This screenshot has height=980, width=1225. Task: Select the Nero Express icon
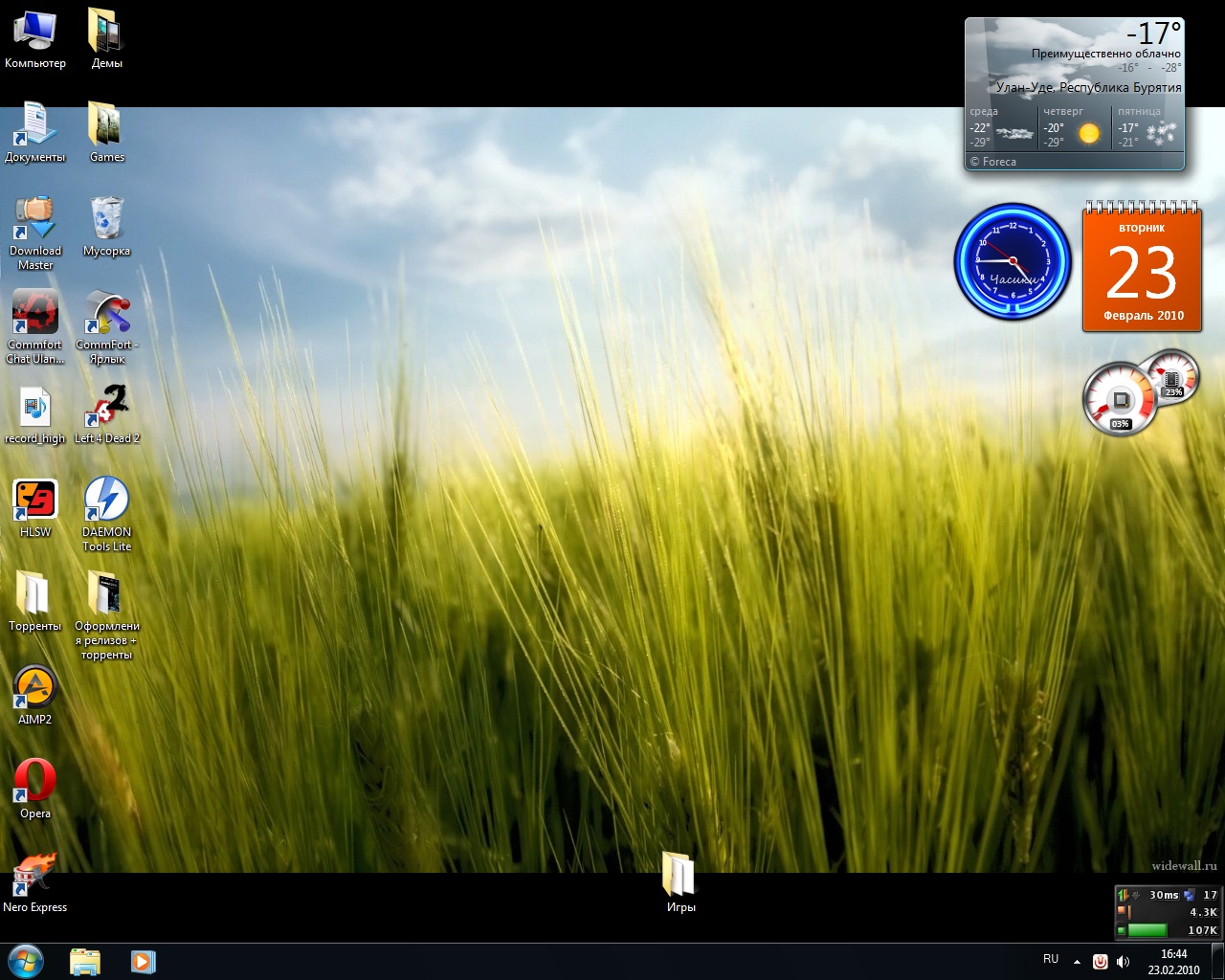click(34, 875)
